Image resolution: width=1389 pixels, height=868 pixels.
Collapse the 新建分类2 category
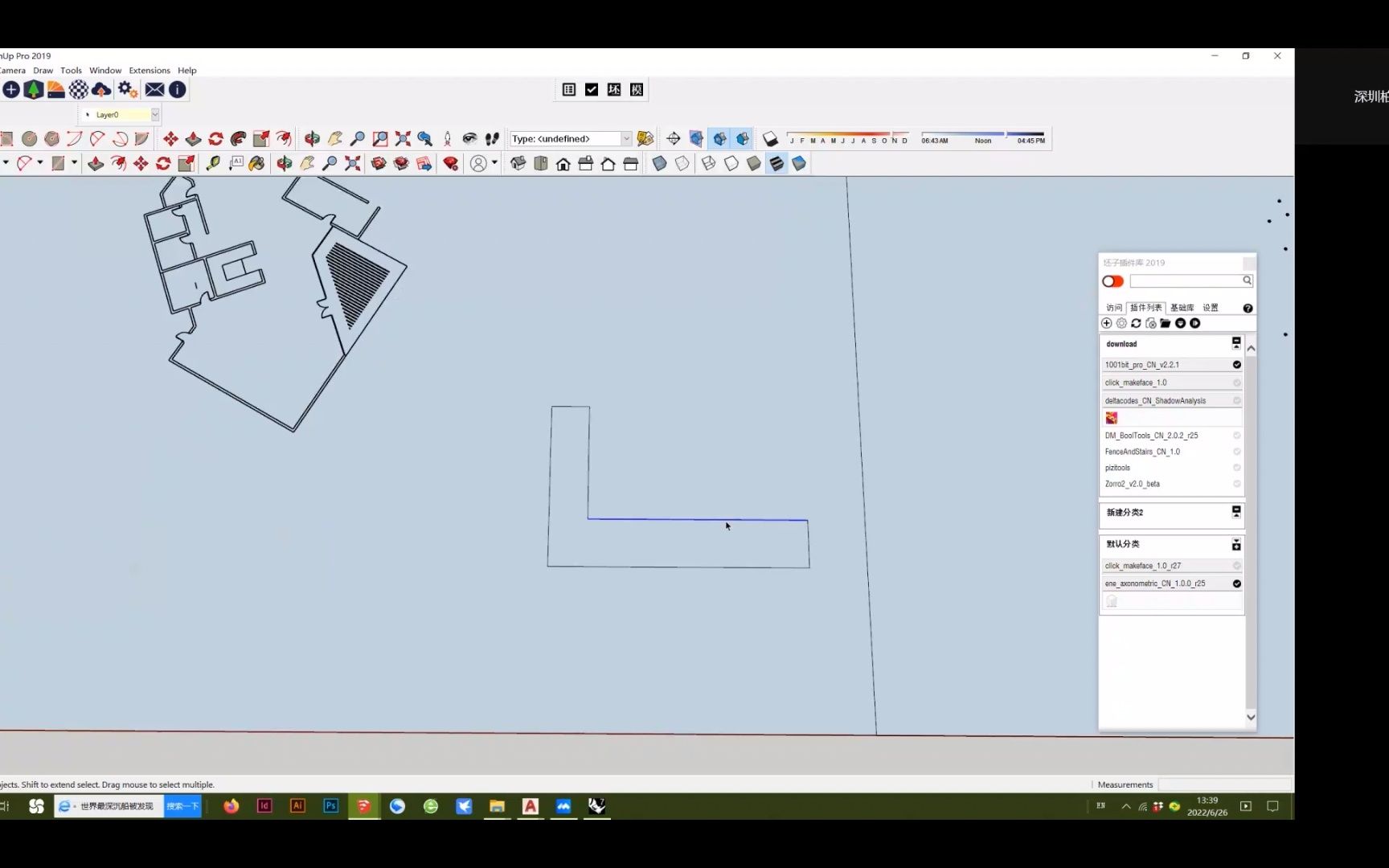1236,512
